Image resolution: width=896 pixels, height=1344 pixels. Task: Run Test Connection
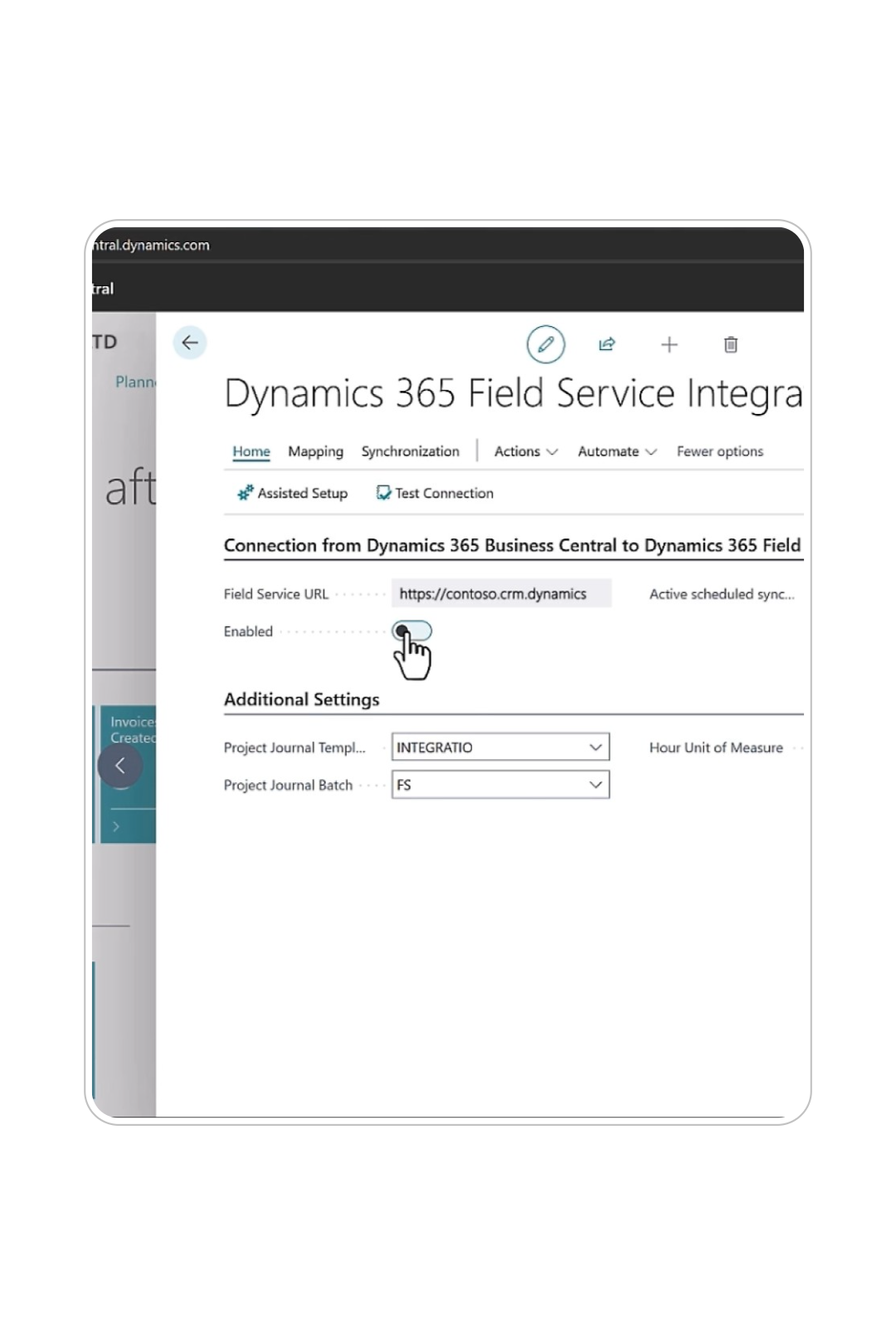435,493
